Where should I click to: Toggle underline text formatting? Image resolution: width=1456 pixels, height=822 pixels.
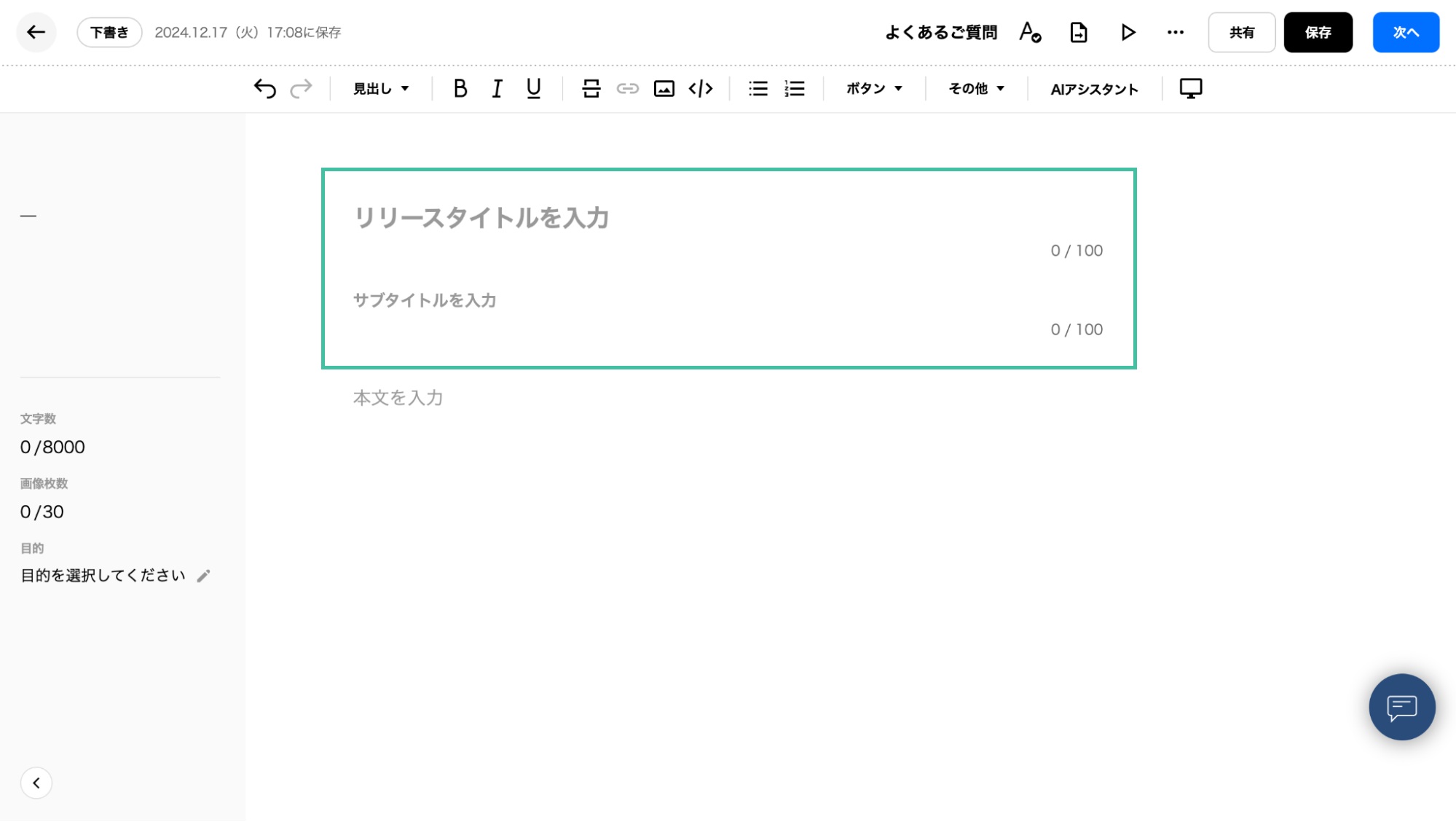point(533,89)
